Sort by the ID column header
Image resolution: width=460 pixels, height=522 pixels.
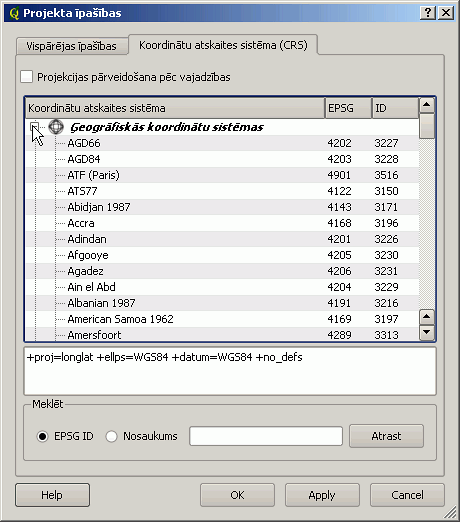click(x=395, y=108)
